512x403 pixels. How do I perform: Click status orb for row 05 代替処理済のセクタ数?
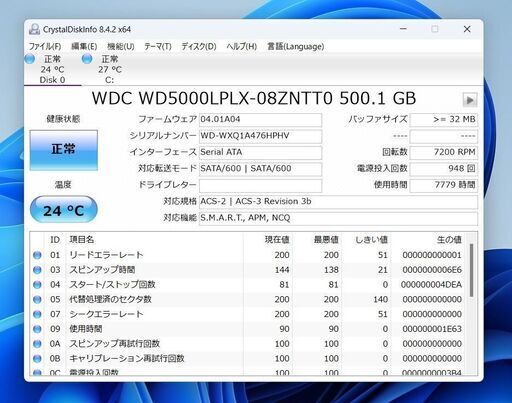tap(37, 300)
